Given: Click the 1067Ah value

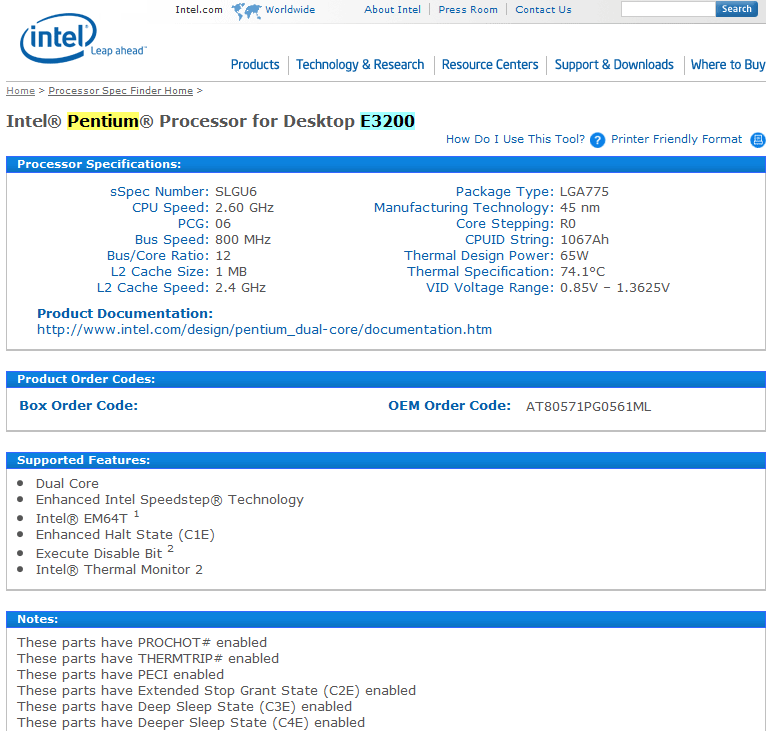Looking at the screenshot, I should [x=584, y=240].
